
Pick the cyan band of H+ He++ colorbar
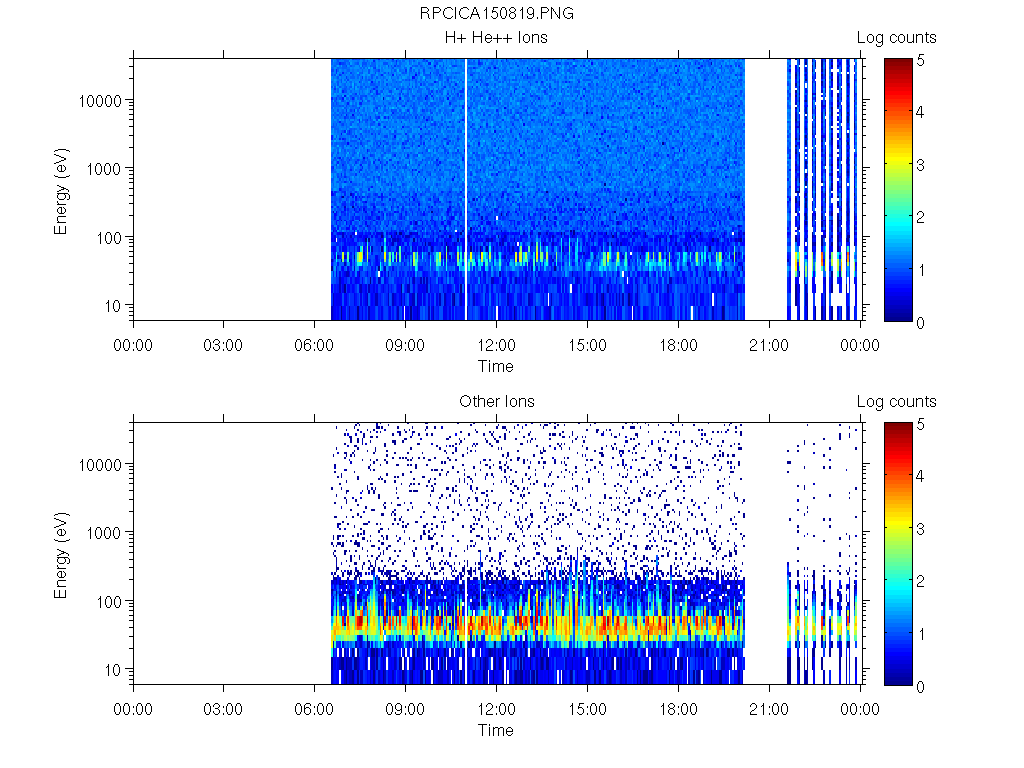[x=899, y=225]
